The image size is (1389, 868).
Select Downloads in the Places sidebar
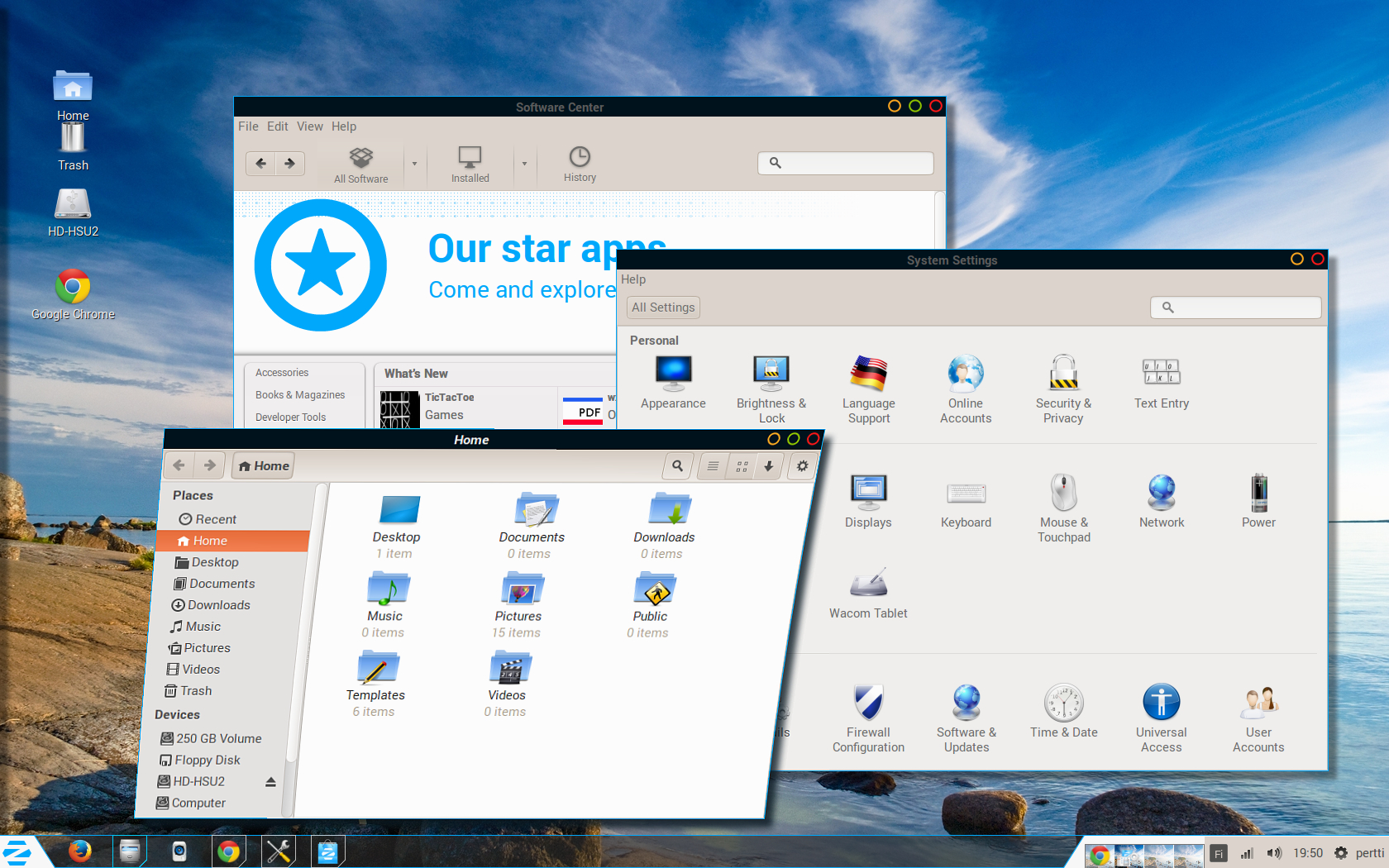point(218,605)
